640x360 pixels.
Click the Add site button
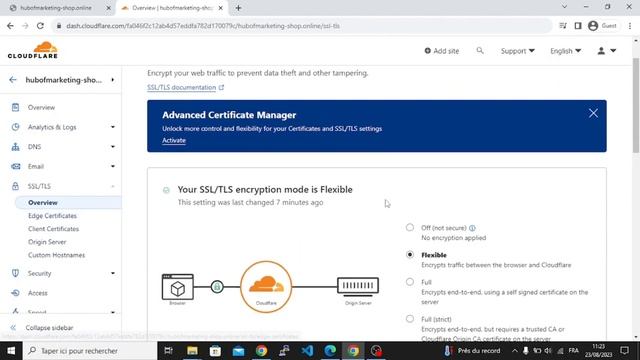click(x=442, y=51)
